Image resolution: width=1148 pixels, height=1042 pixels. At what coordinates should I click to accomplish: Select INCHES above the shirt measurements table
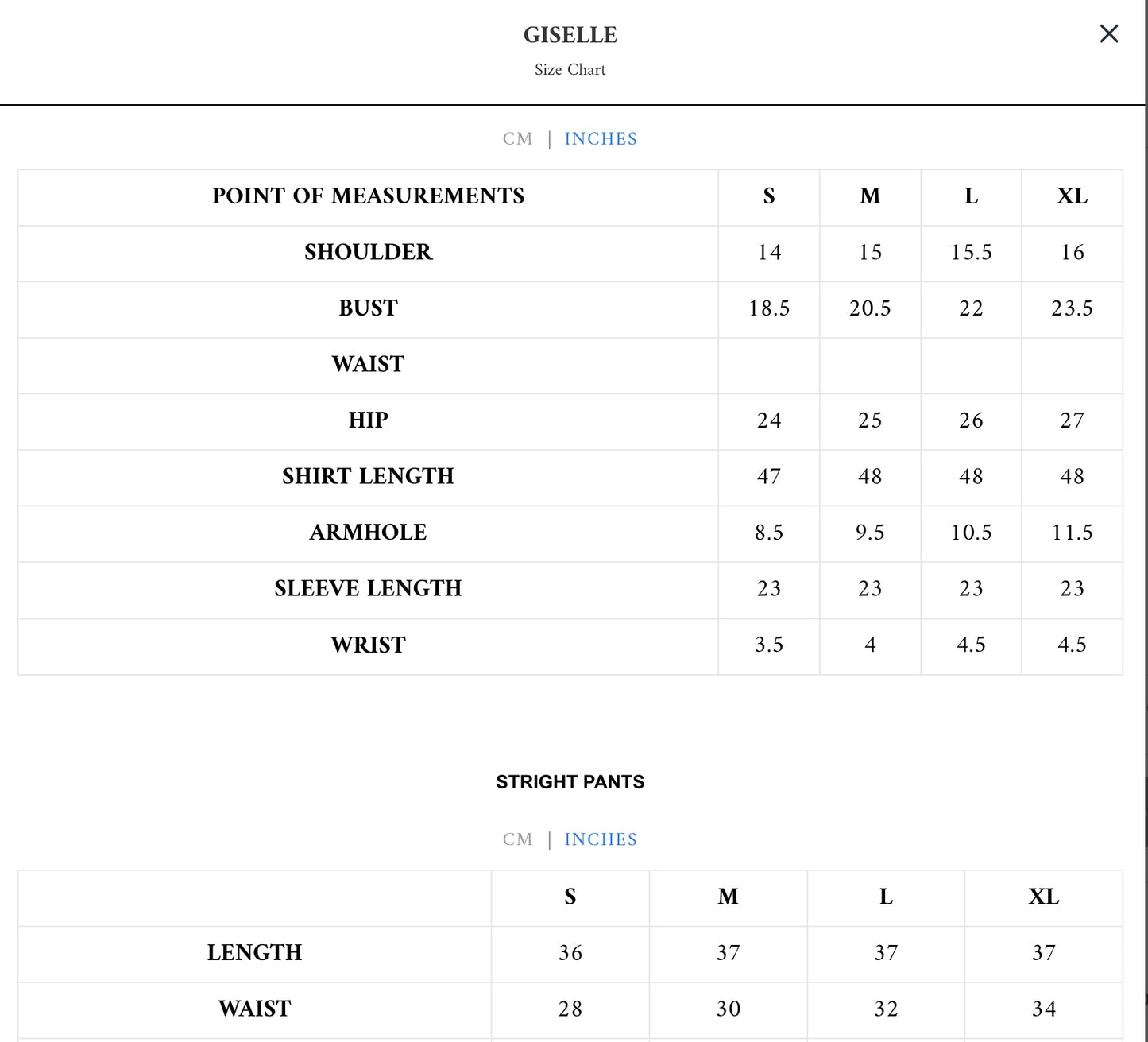[601, 139]
